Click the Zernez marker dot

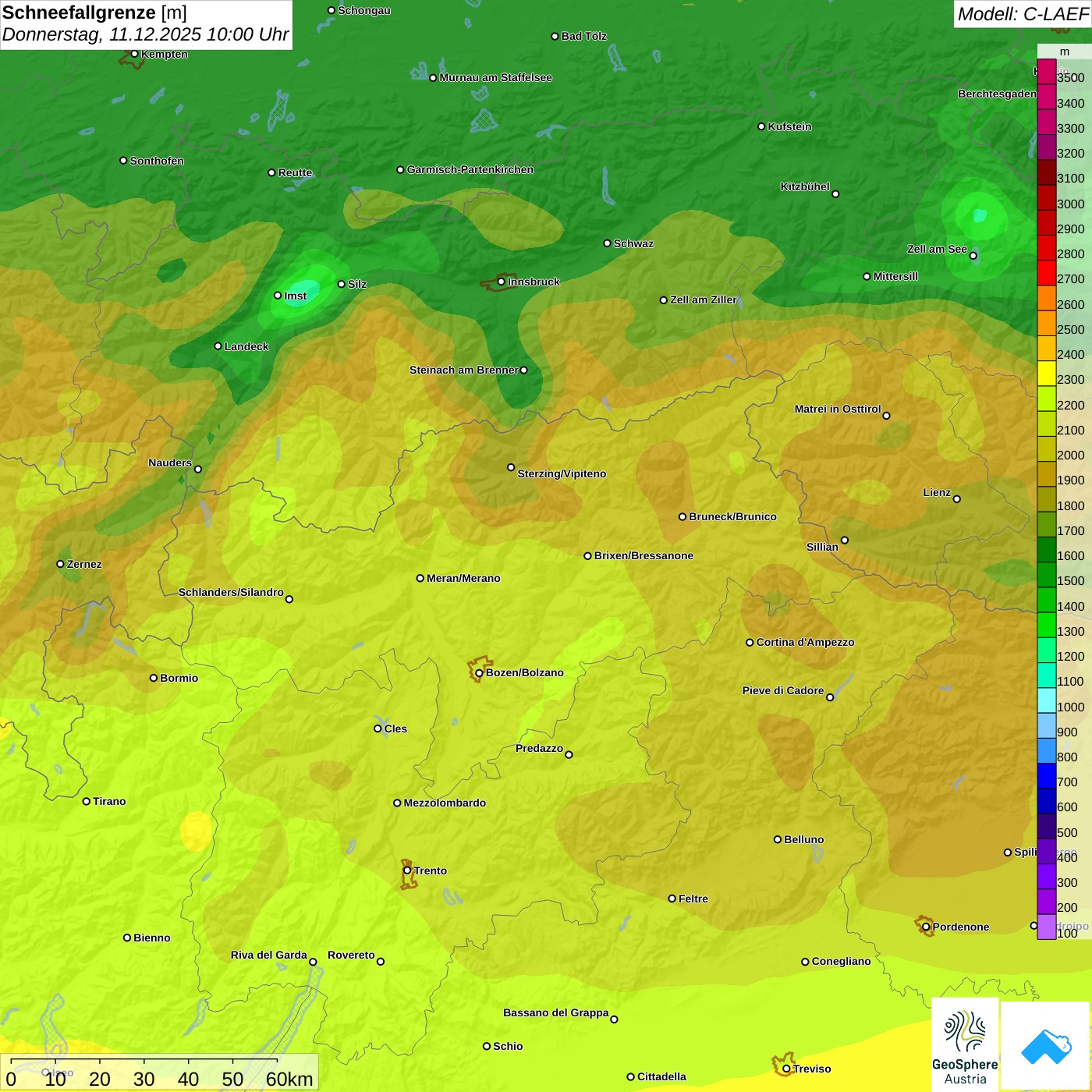[60, 564]
